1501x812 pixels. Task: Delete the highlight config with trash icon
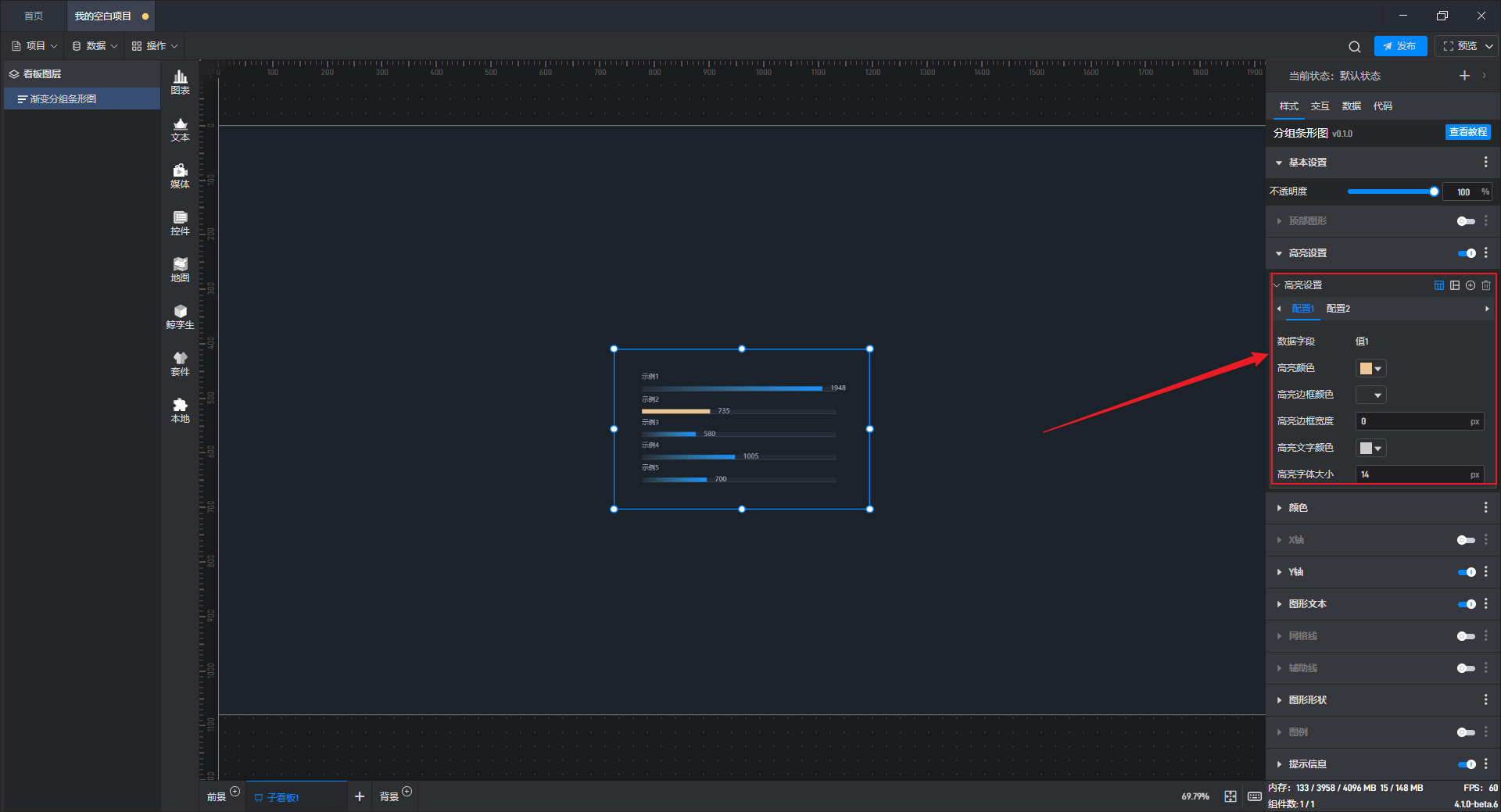1486,285
